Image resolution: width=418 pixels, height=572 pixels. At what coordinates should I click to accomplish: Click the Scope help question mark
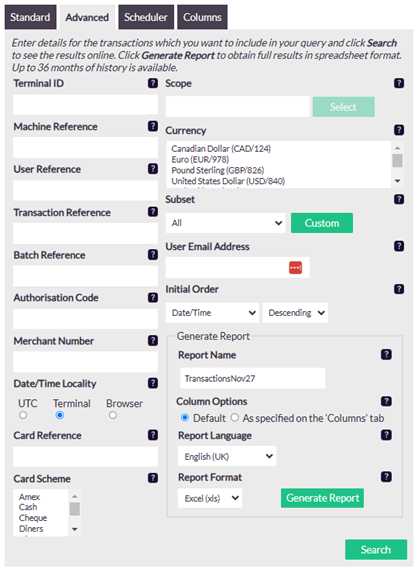tap(399, 83)
